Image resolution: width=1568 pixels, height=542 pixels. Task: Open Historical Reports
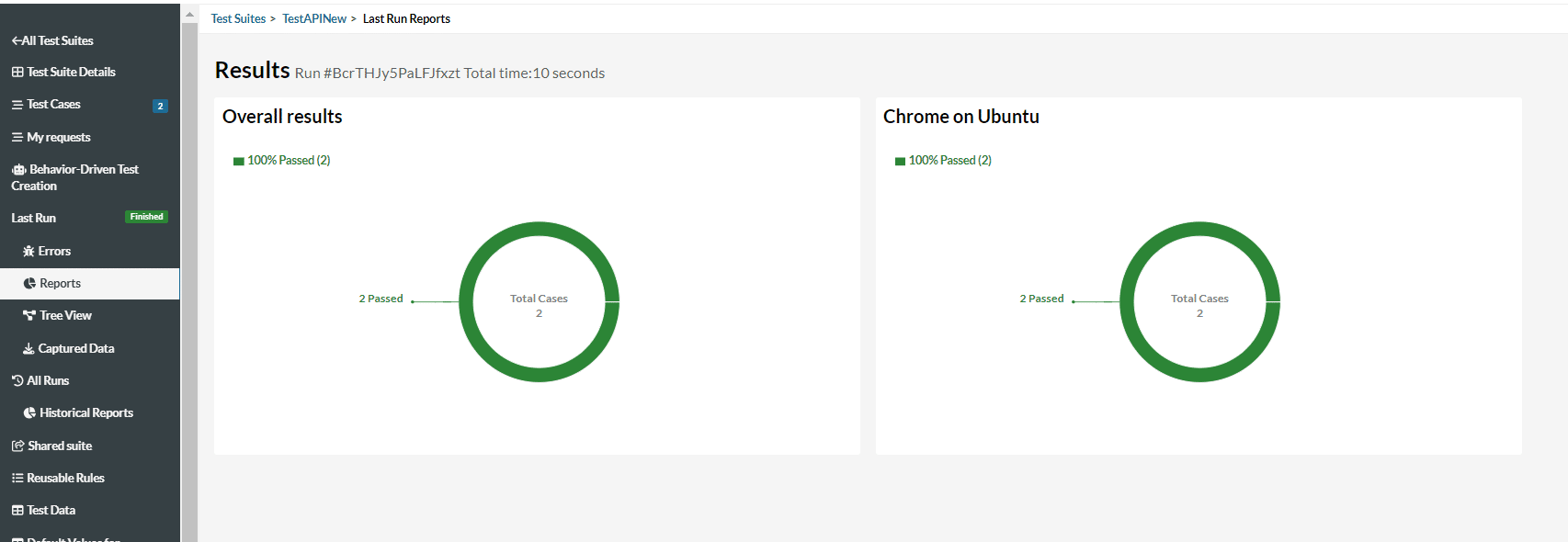(x=78, y=412)
